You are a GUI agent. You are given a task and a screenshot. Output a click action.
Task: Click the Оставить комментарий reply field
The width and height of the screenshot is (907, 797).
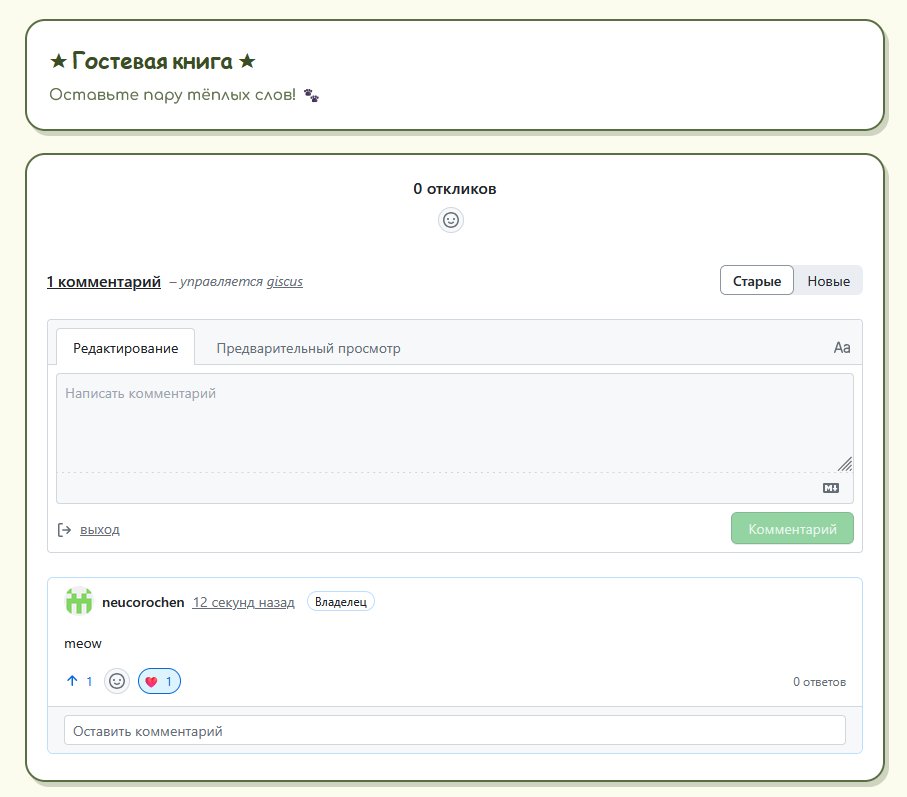pos(455,730)
